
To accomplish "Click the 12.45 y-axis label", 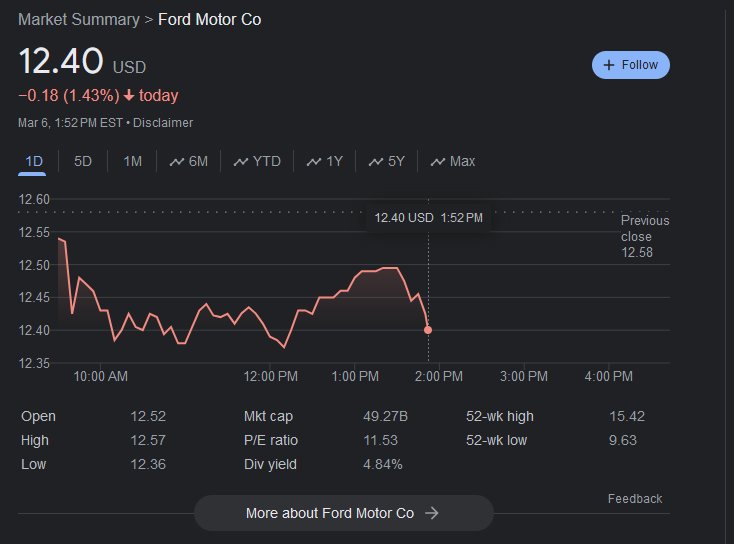I will (34, 297).
